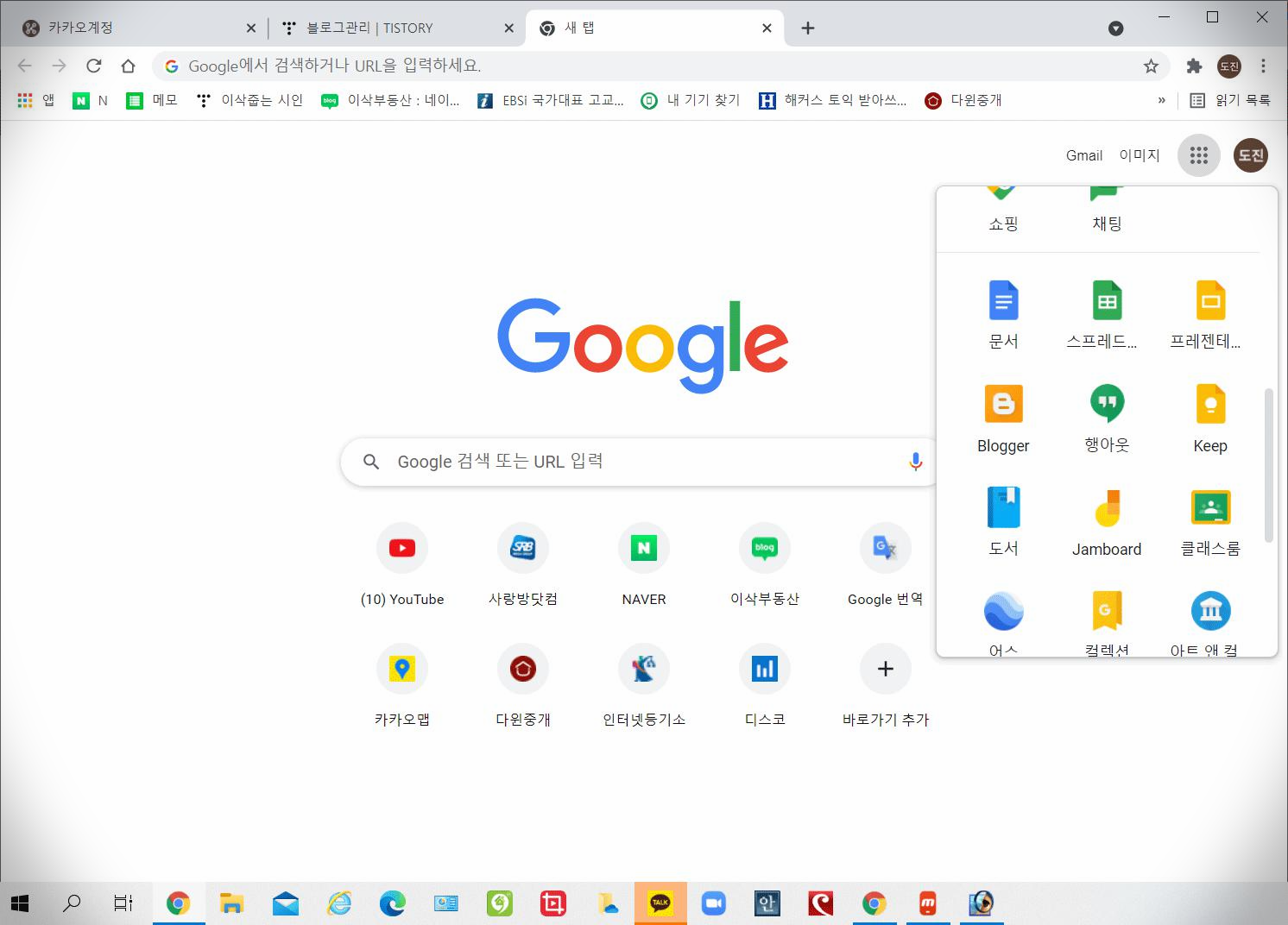This screenshot has width=1288, height=925.
Task: Click 이미지 images link
Action: (1140, 155)
